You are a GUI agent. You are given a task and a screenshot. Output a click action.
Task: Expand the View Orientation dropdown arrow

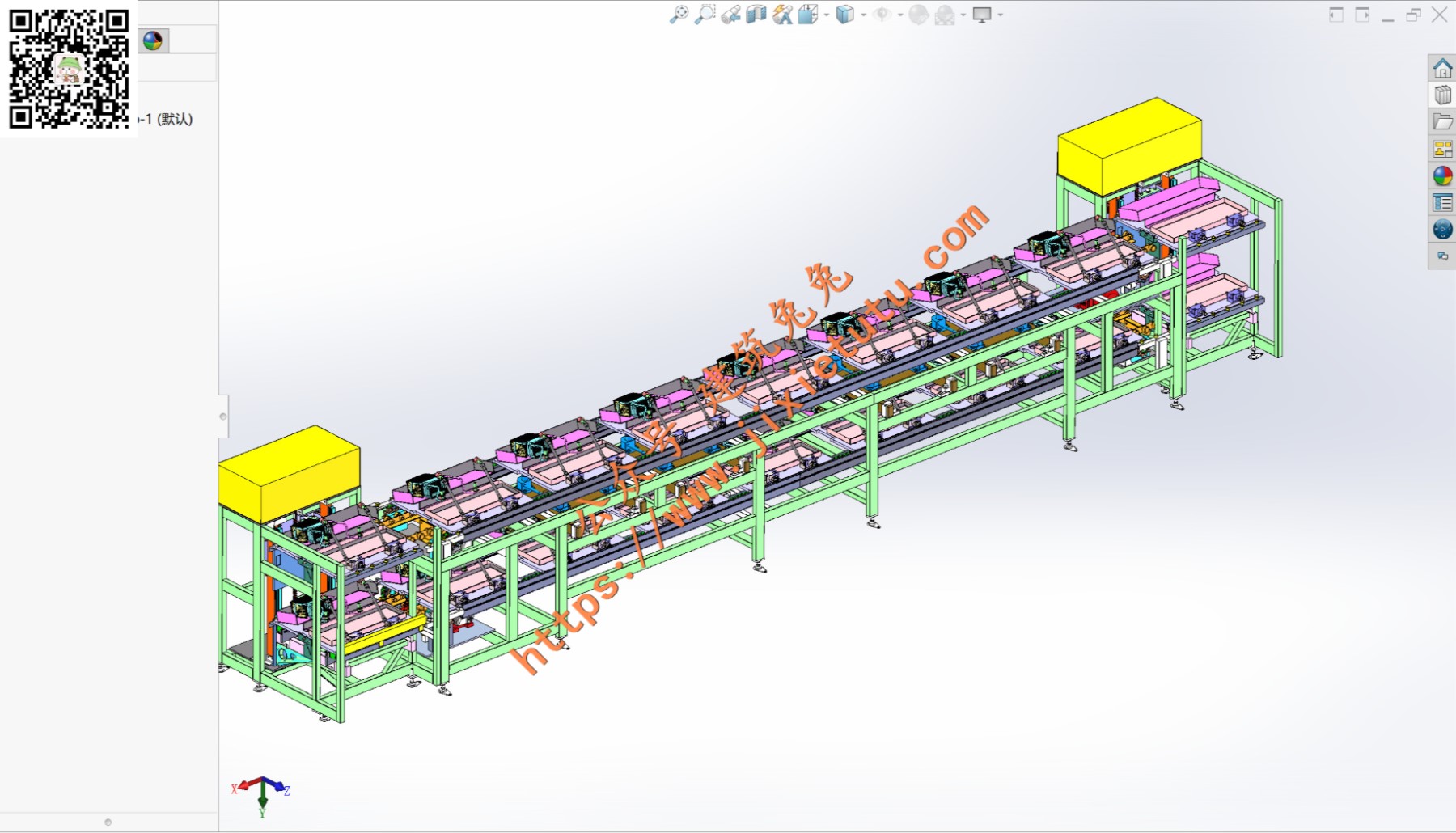pyautogui.click(x=827, y=15)
